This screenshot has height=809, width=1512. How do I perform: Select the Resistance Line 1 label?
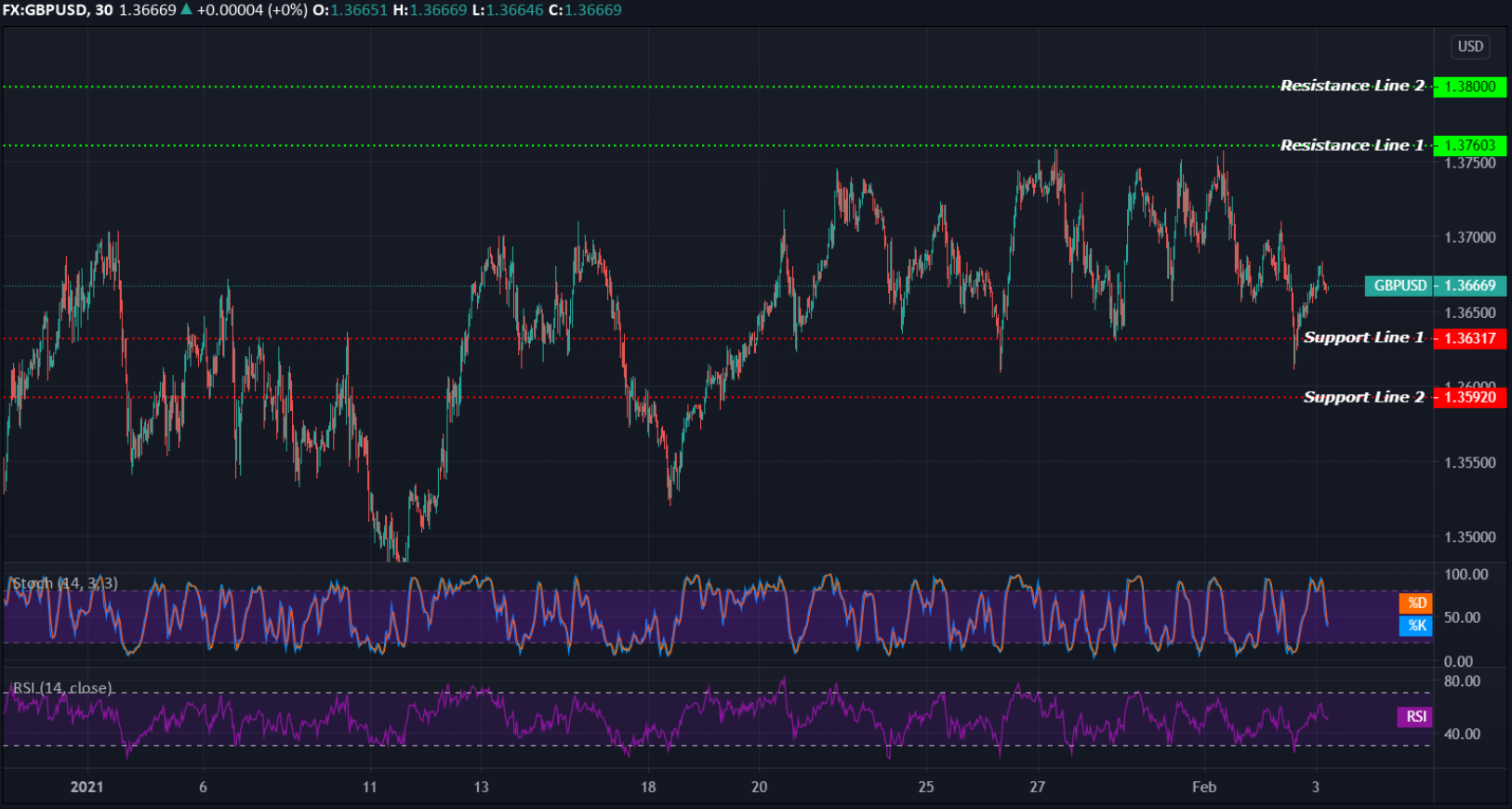[1352, 145]
